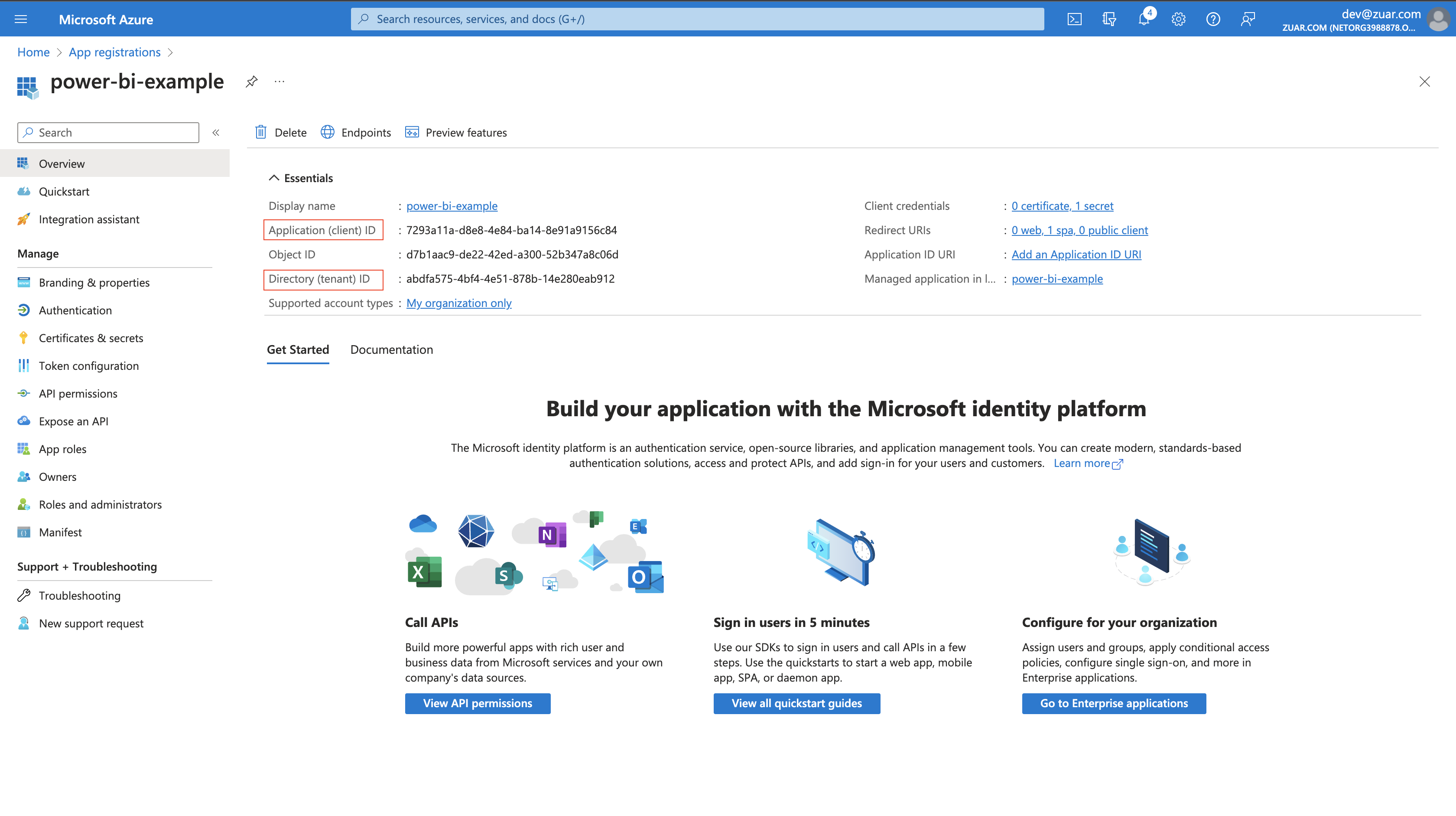
Task: Open 0 certificate, 1 secret link
Action: 1062,206
